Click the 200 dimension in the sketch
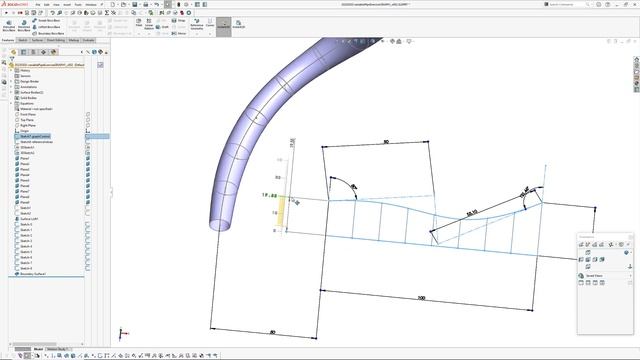This screenshot has height=360, width=640. pos(422,298)
